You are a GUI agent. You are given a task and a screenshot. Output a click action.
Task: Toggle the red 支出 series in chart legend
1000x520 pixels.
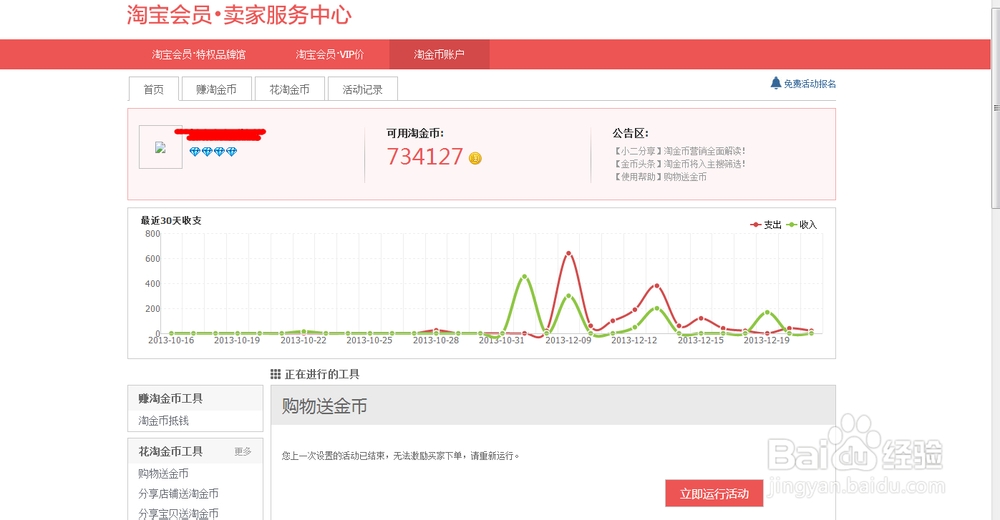(x=765, y=225)
